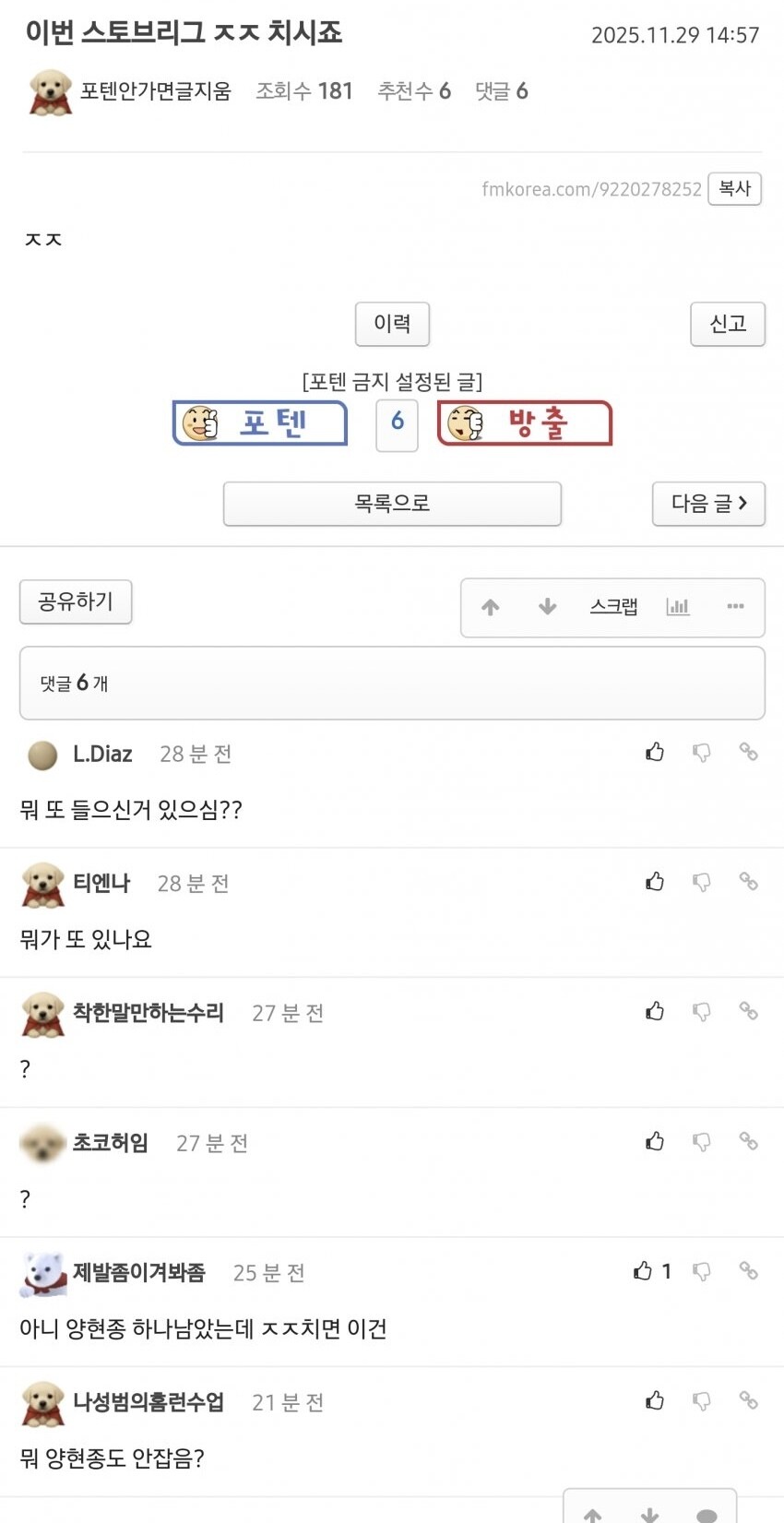Downvote post with 방출 button
784x1523 pixels.
click(x=525, y=423)
